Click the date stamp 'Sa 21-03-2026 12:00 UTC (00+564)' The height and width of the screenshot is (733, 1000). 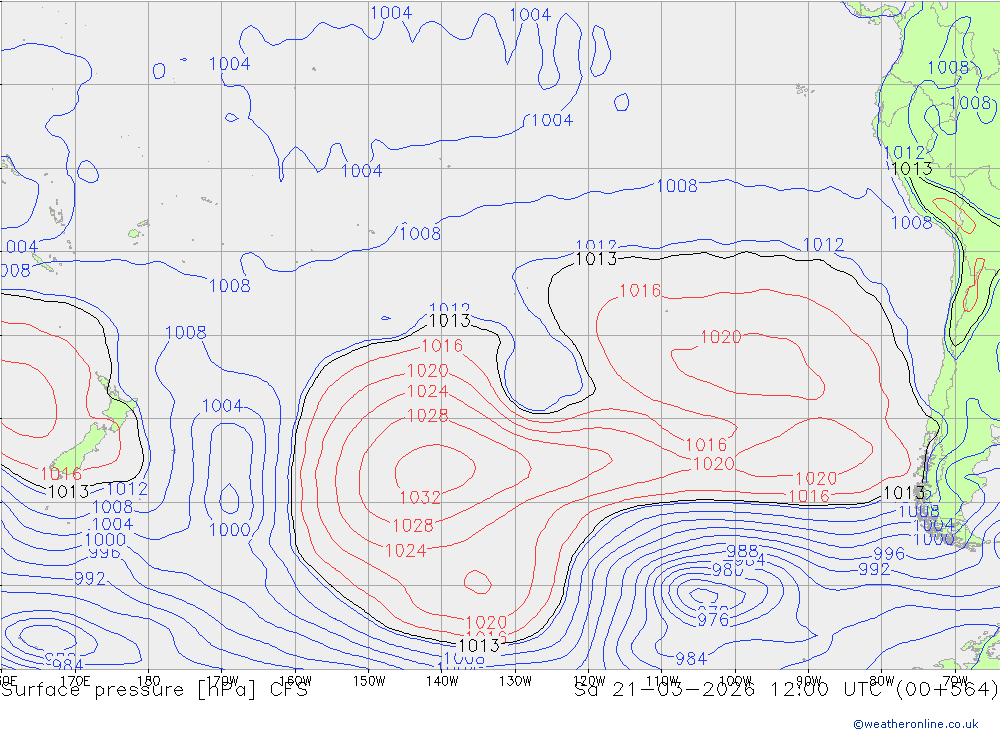click(786, 690)
